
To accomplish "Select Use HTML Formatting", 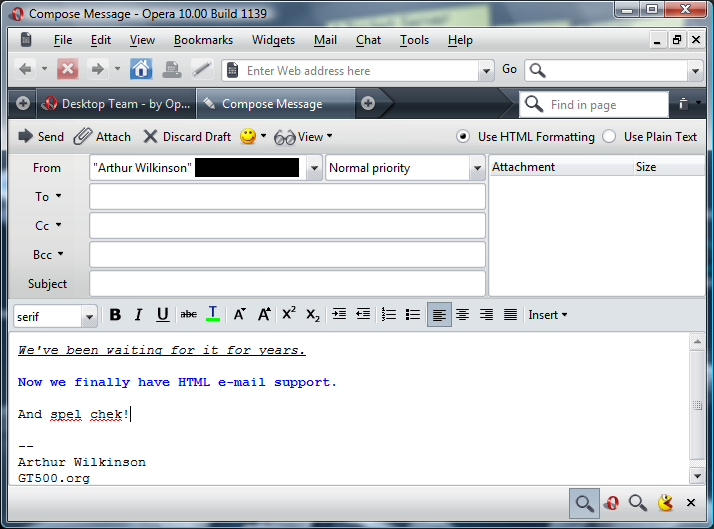I will pyautogui.click(x=526, y=137).
